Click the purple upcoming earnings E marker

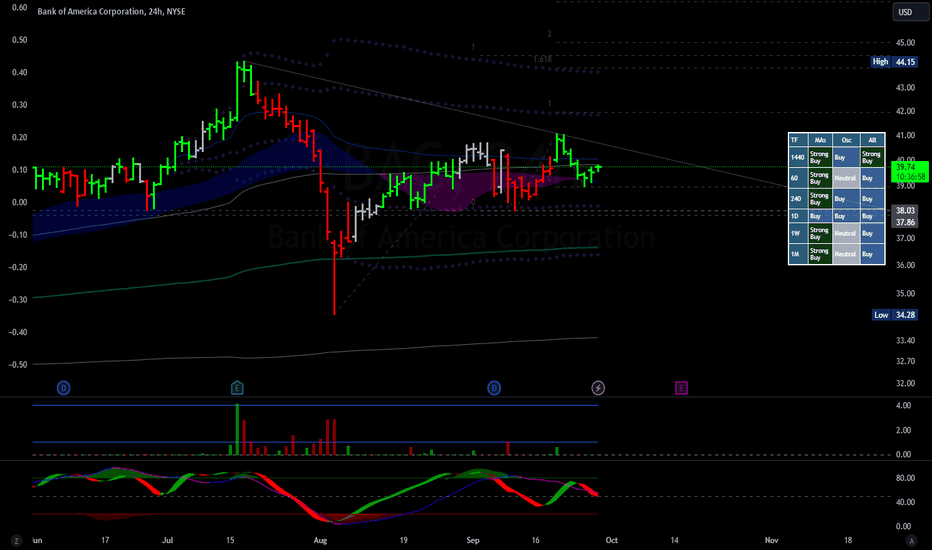681,388
